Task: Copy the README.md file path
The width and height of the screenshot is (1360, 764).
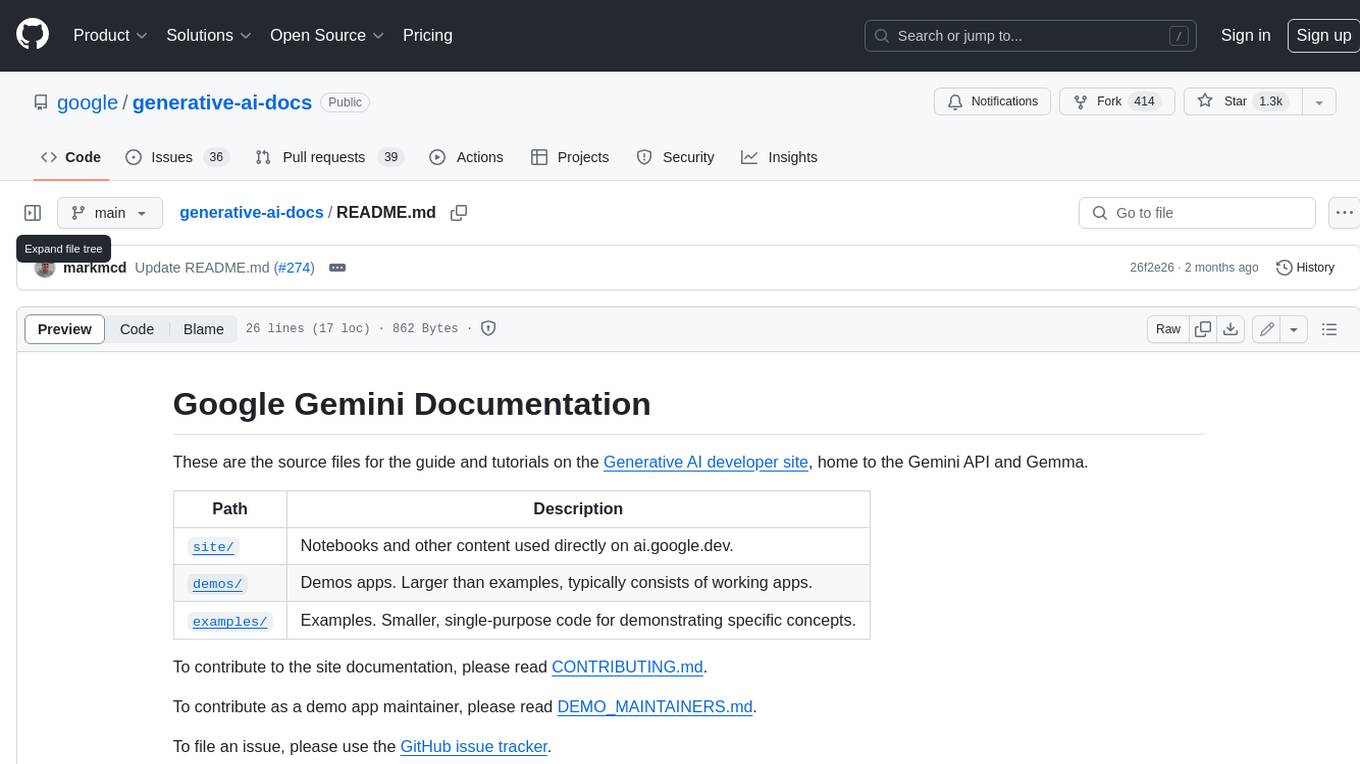Action: coord(459,213)
